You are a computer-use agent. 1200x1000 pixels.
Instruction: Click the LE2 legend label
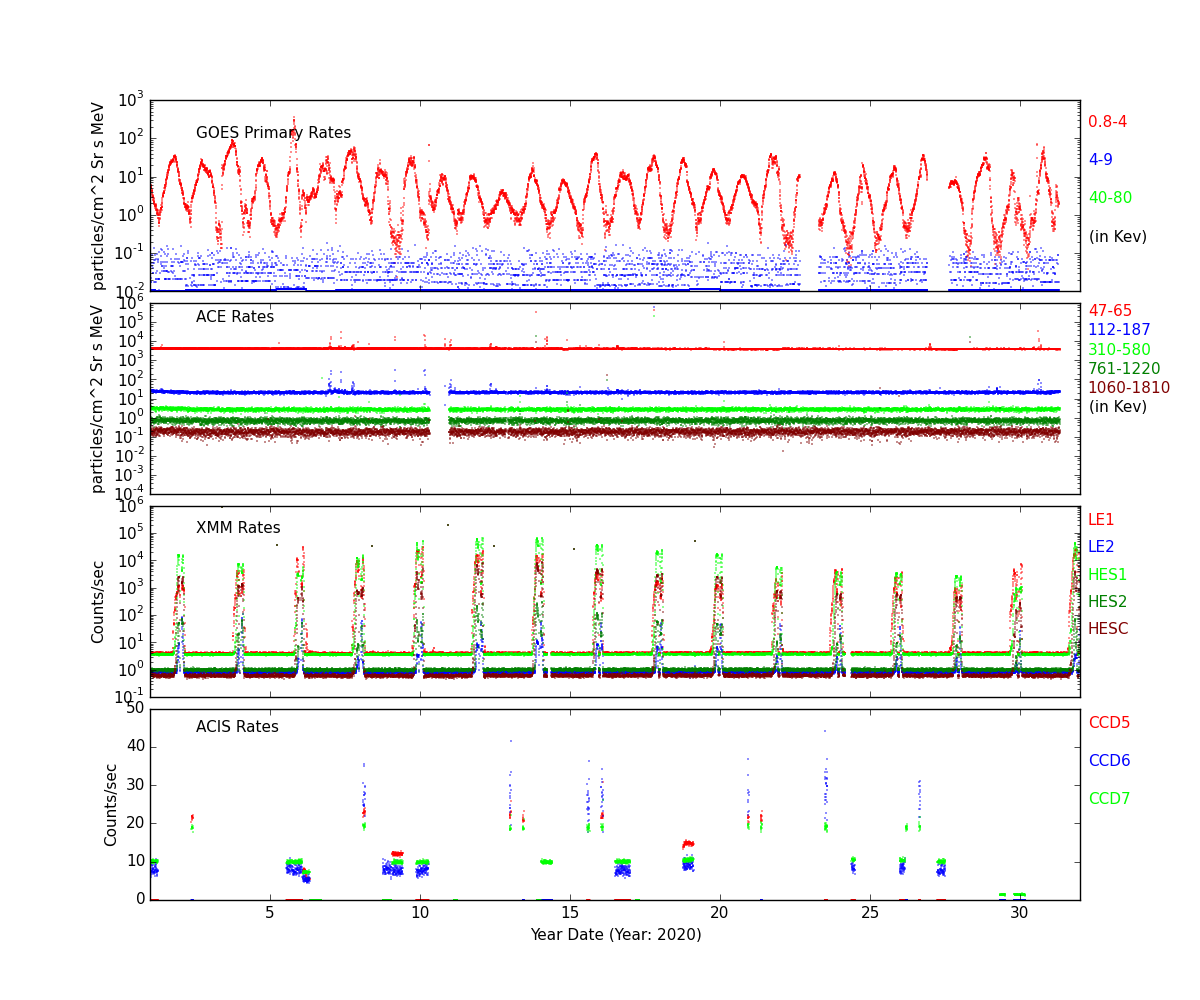click(1101, 547)
